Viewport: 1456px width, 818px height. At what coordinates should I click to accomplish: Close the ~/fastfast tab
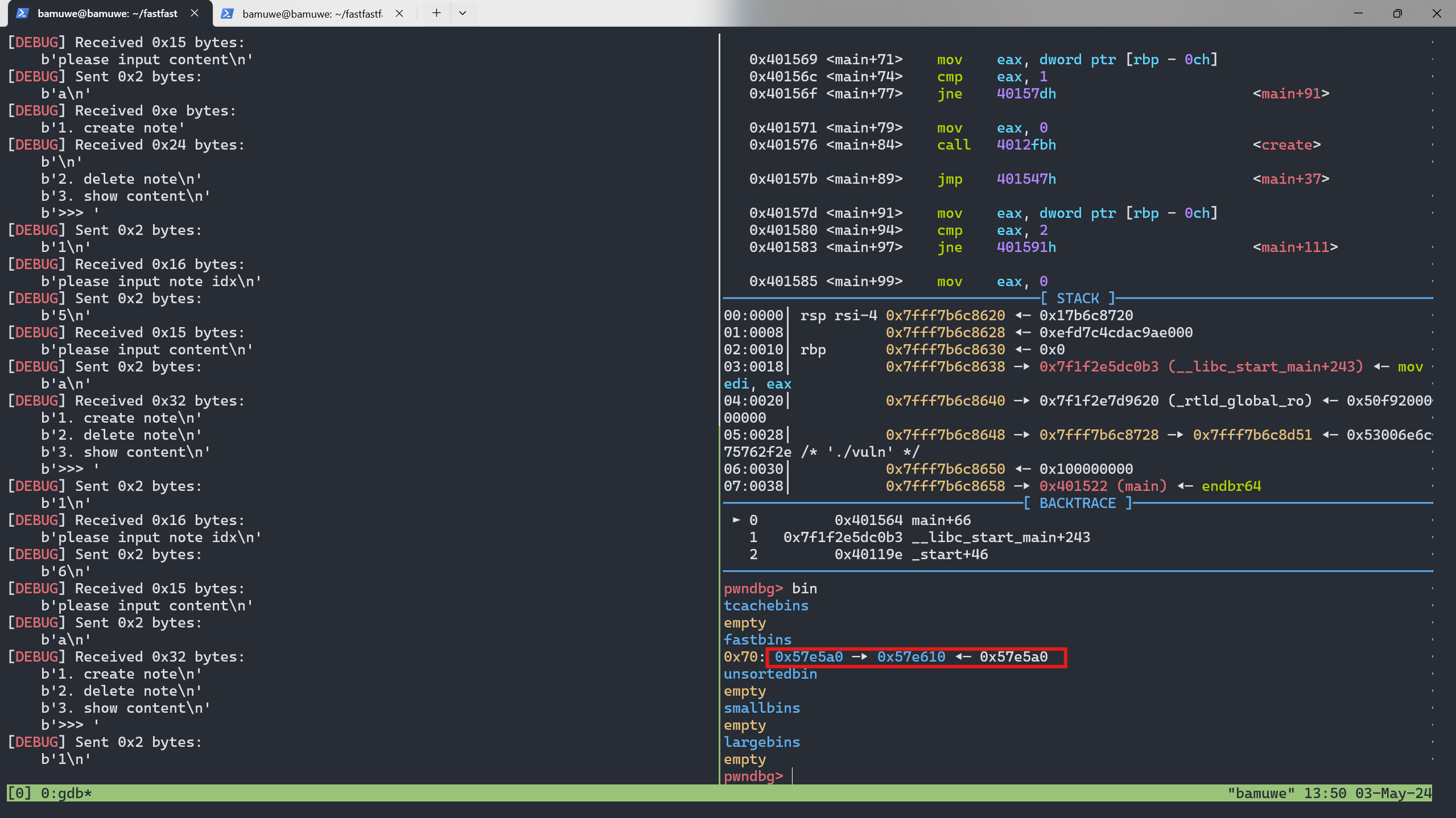tap(195, 13)
